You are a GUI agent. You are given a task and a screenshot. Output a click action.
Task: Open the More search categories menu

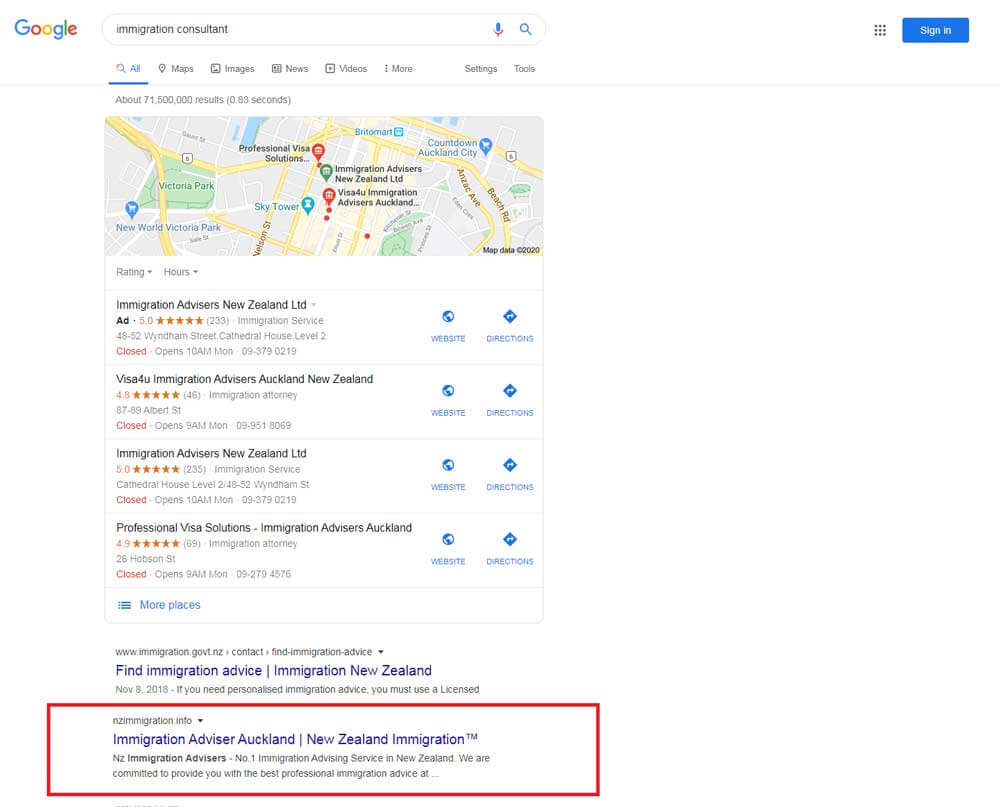click(398, 69)
